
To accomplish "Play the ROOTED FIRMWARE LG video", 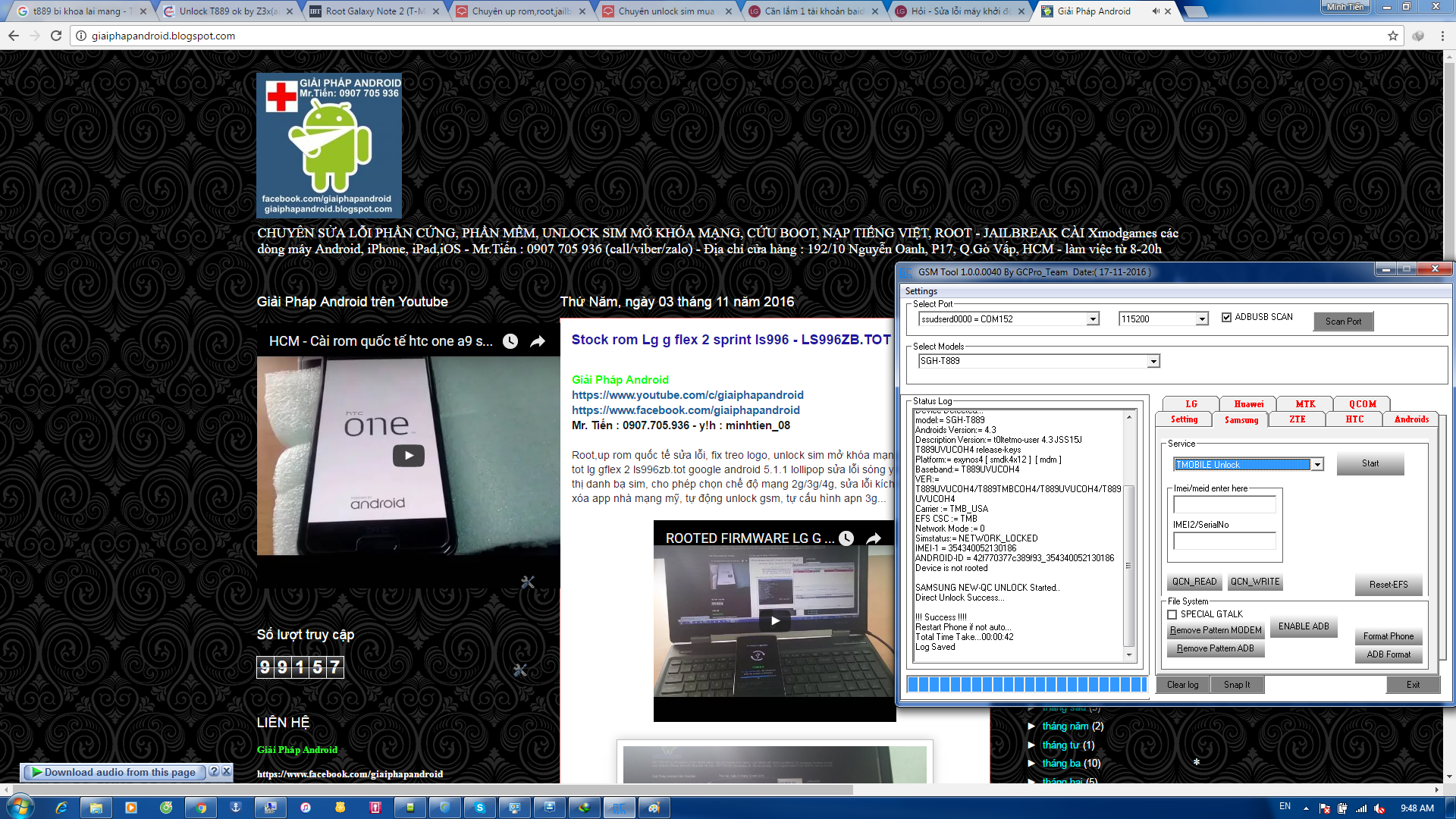I will (x=775, y=620).
